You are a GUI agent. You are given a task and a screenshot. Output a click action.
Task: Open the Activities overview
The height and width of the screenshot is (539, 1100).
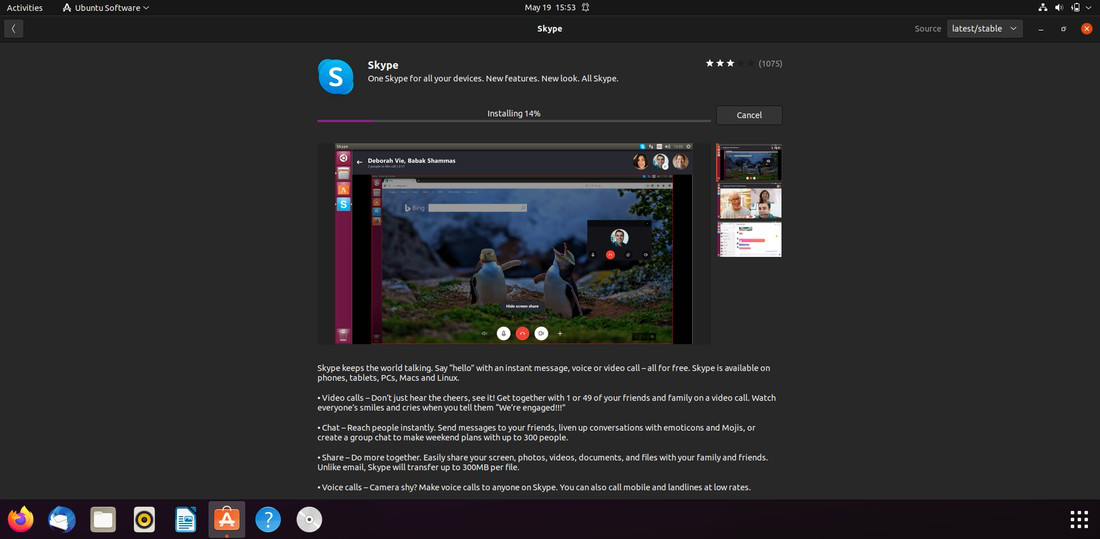pyautogui.click(x=25, y=8)
